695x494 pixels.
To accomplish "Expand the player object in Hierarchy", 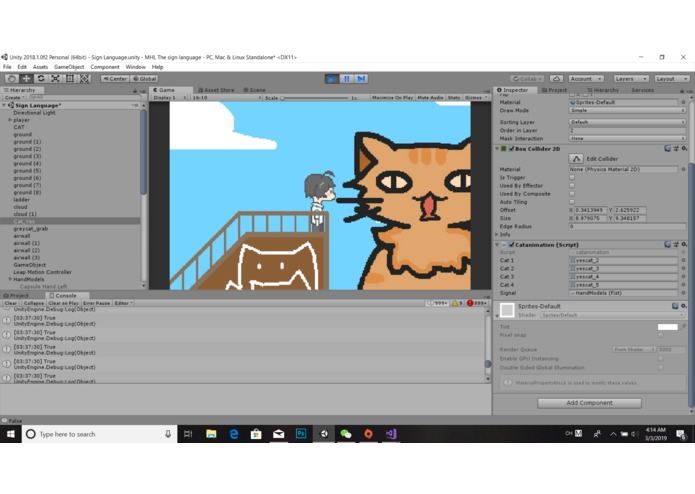I will click(x=10, y=120).
